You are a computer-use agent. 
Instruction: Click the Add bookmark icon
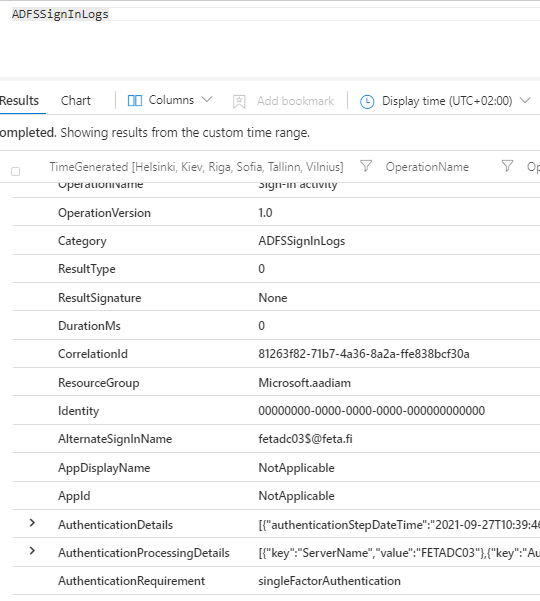[239, 102]
